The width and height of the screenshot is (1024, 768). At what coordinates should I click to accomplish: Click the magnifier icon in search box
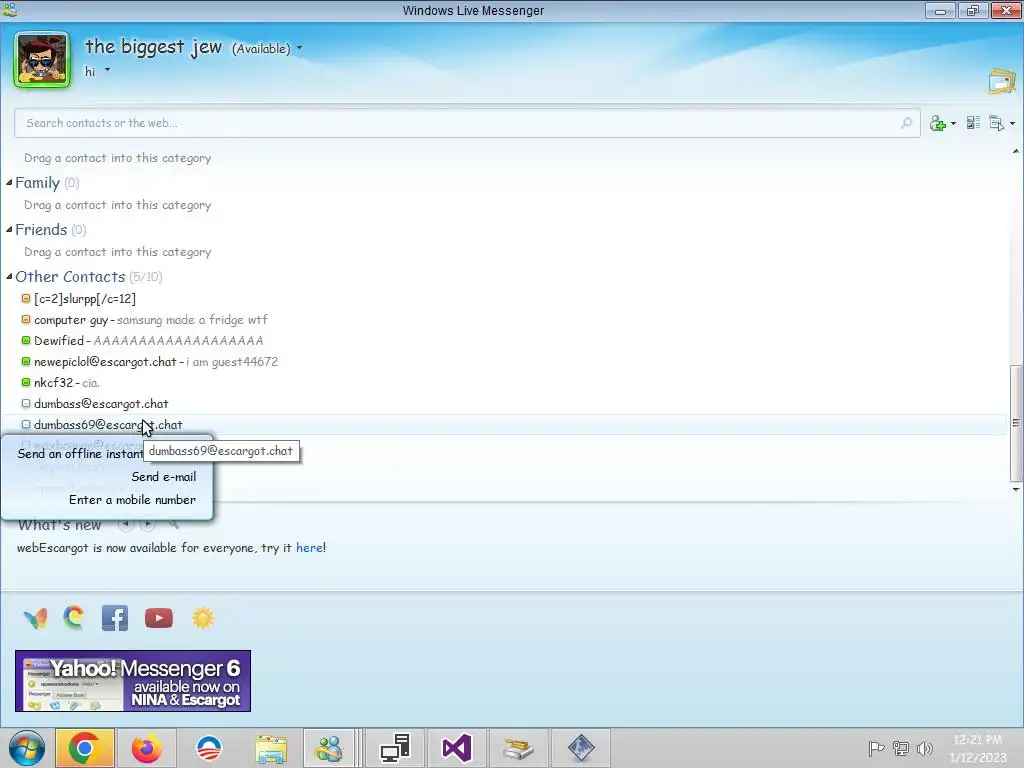(906, 123)
